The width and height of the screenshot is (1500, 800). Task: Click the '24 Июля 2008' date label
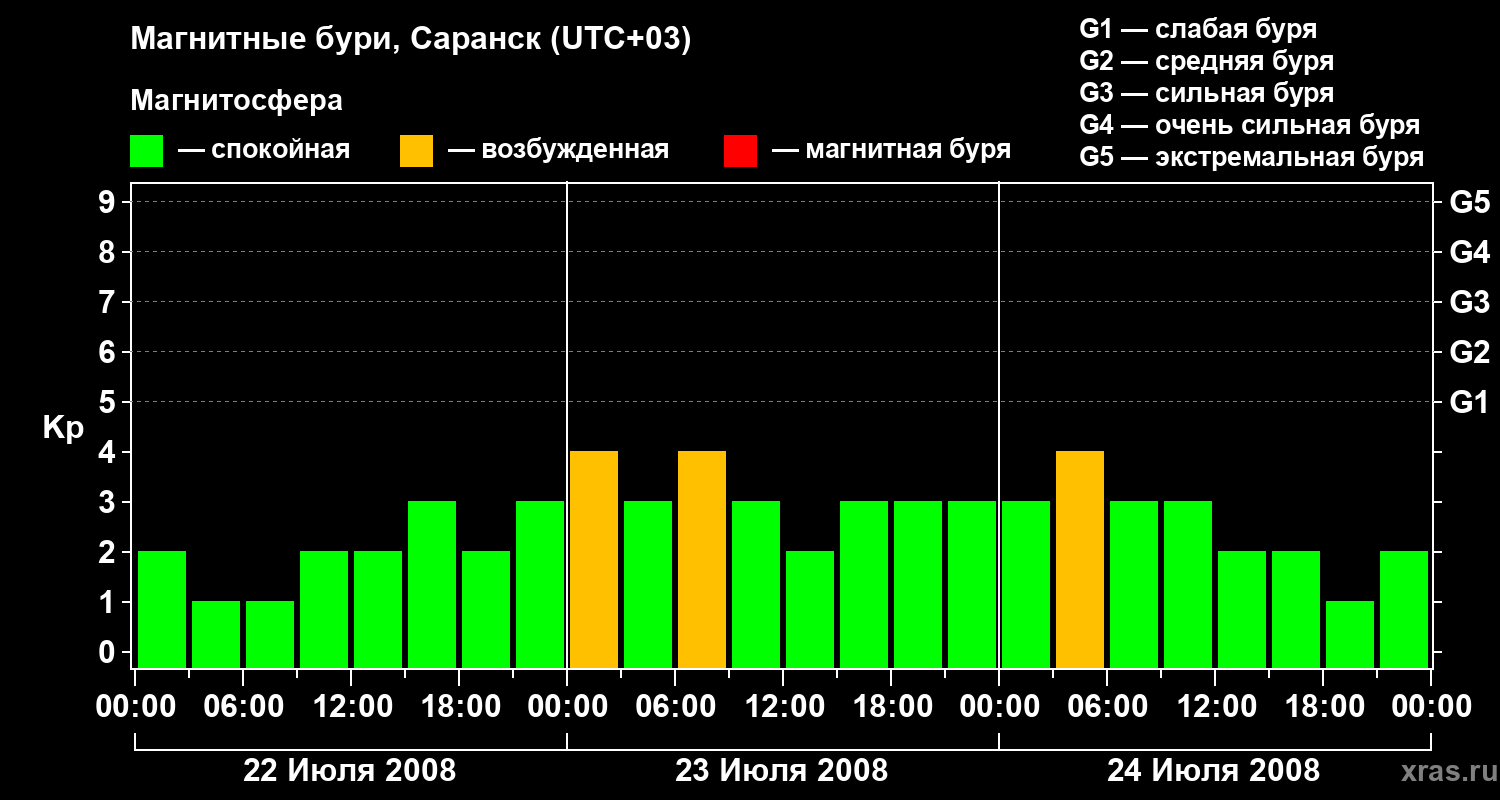click(1214, 771)
